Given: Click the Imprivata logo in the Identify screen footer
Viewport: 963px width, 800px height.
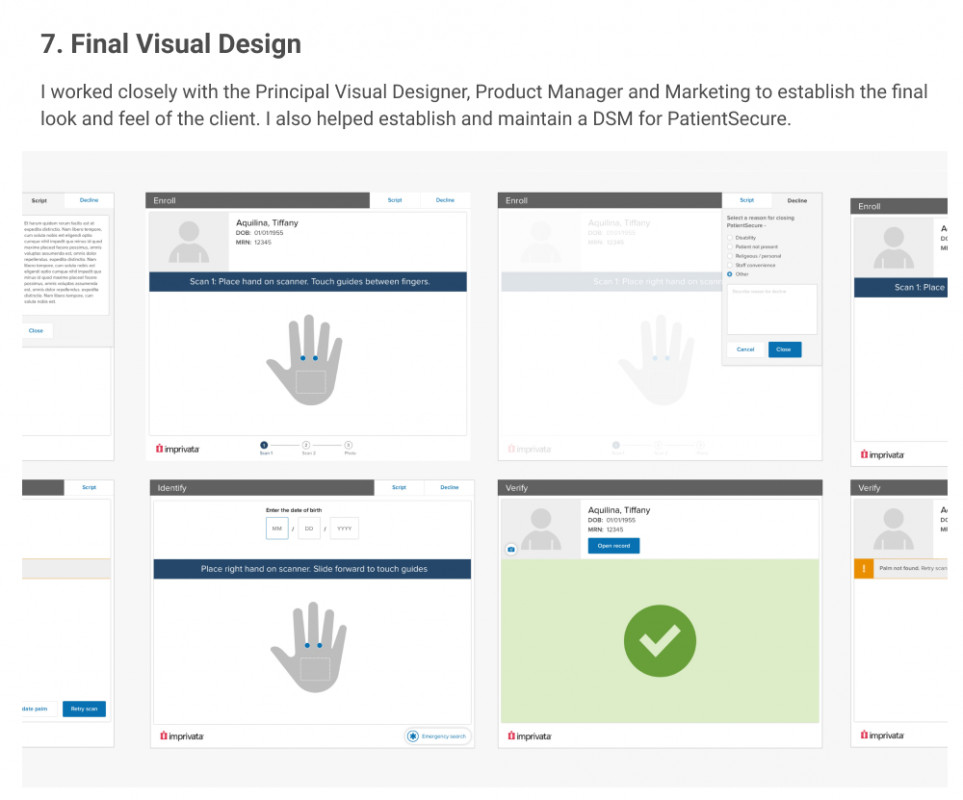Looking at the screenshot, I should pyautogui.click(x=181, y=736).
